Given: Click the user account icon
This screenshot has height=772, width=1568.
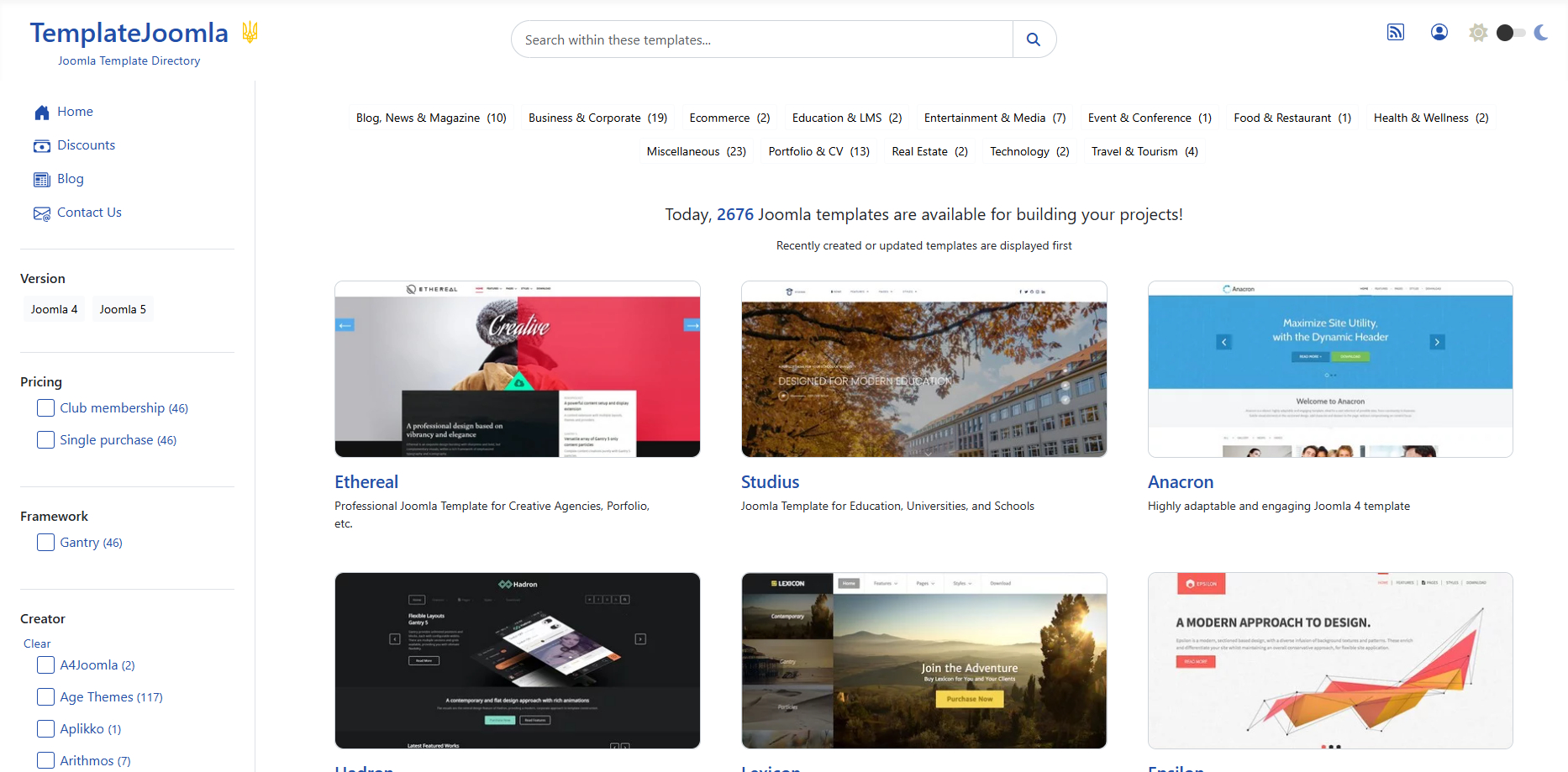Looking at the screenshot, I should (x=1439, y=33).
